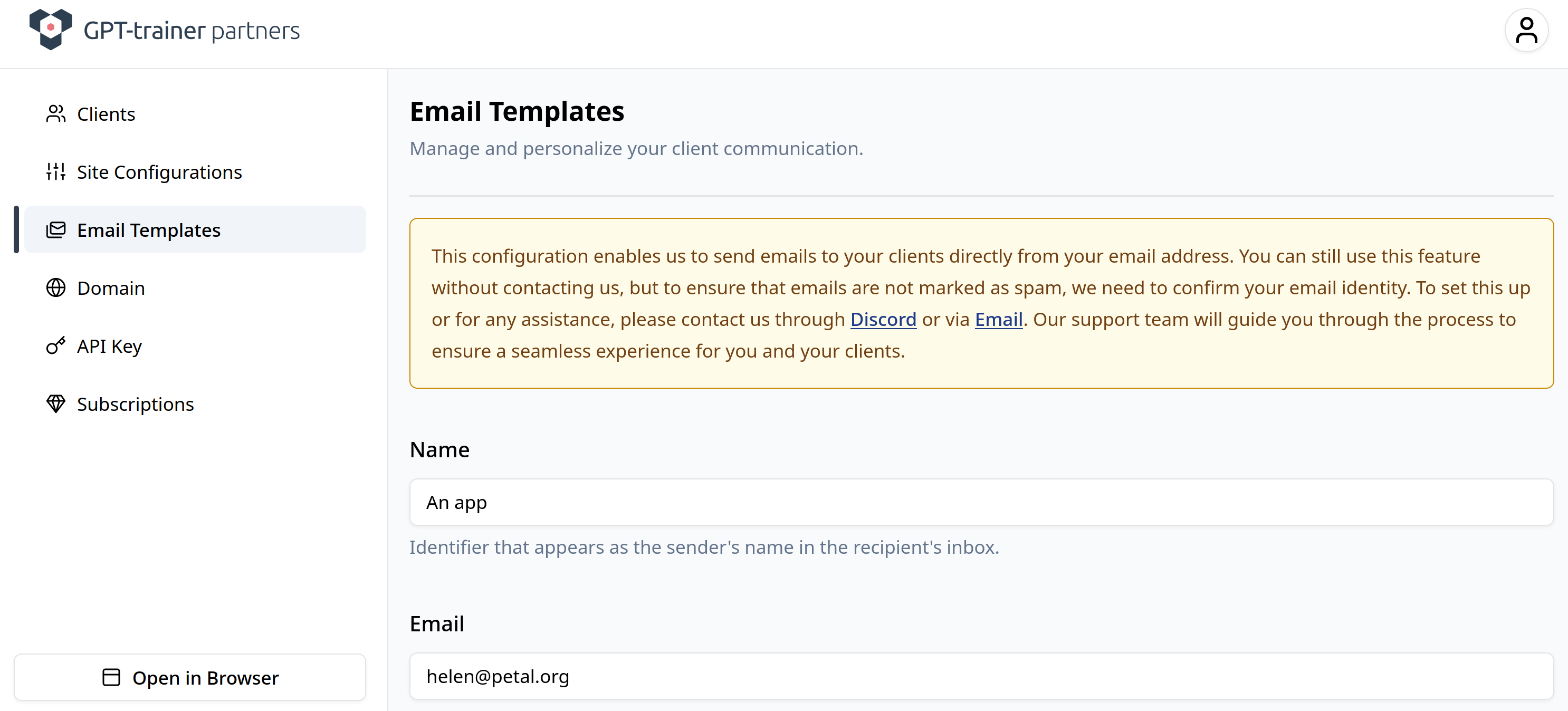Click the API Key key icon
This screenshot has width=1568, height=711.
[x=55, y=346]
